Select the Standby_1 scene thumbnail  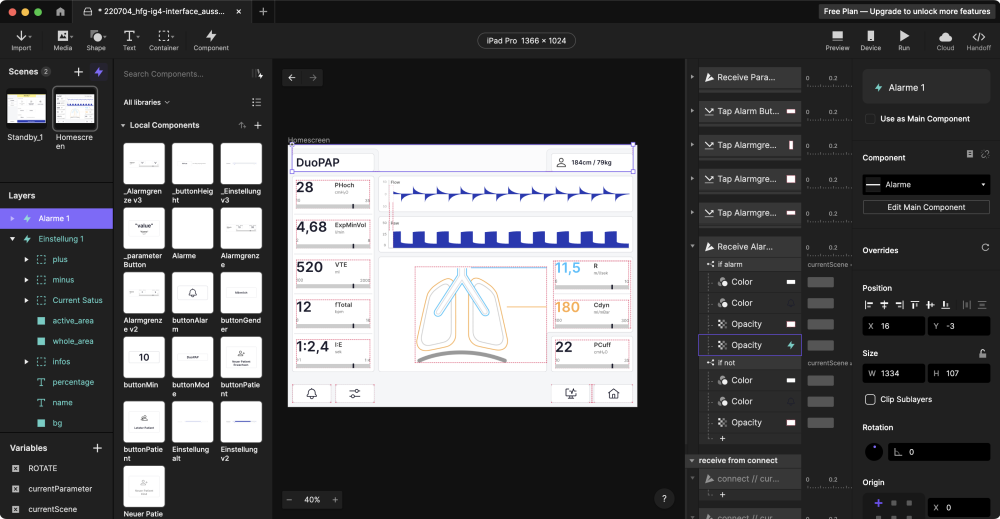(x=26, y=108)
